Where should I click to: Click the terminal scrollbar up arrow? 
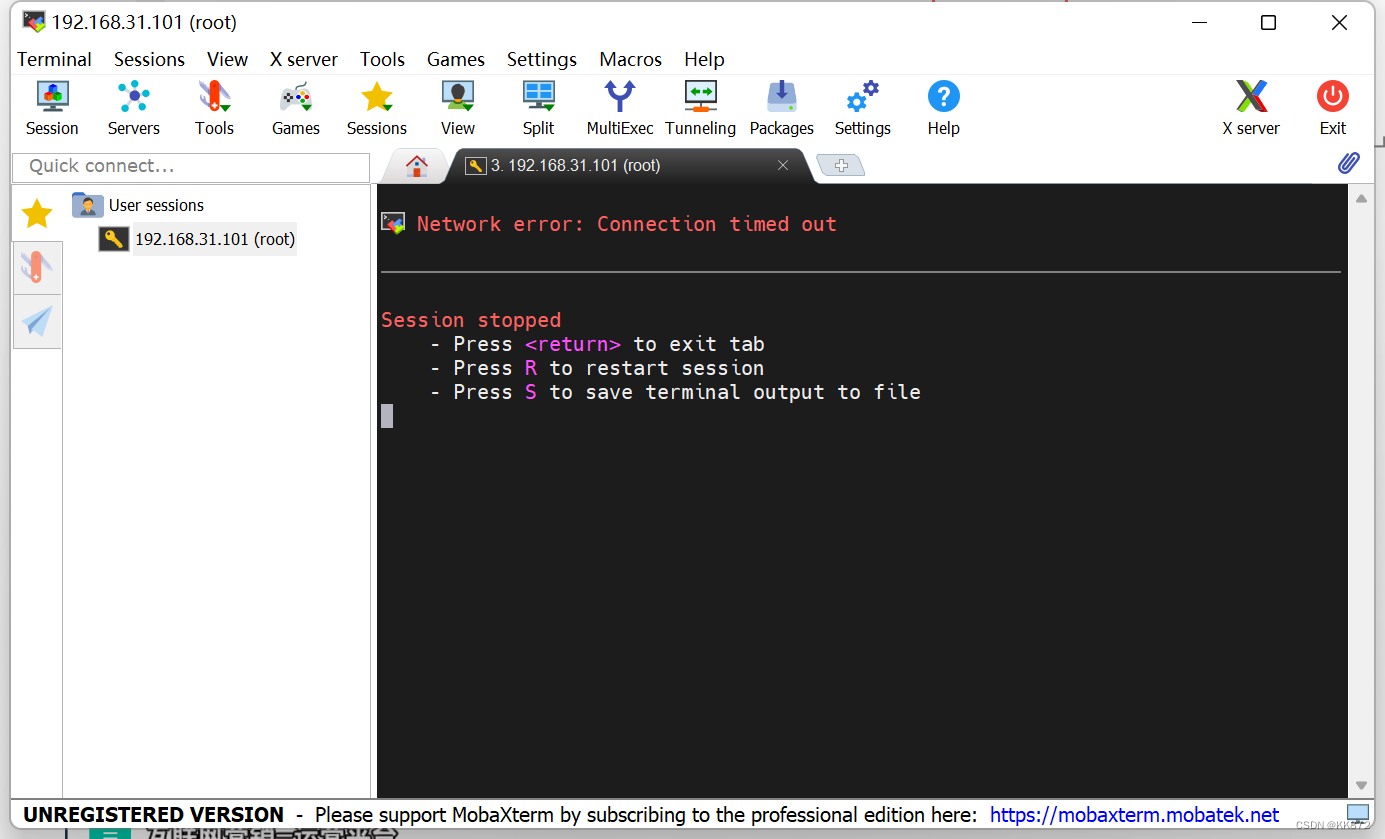coord(1361,199)
